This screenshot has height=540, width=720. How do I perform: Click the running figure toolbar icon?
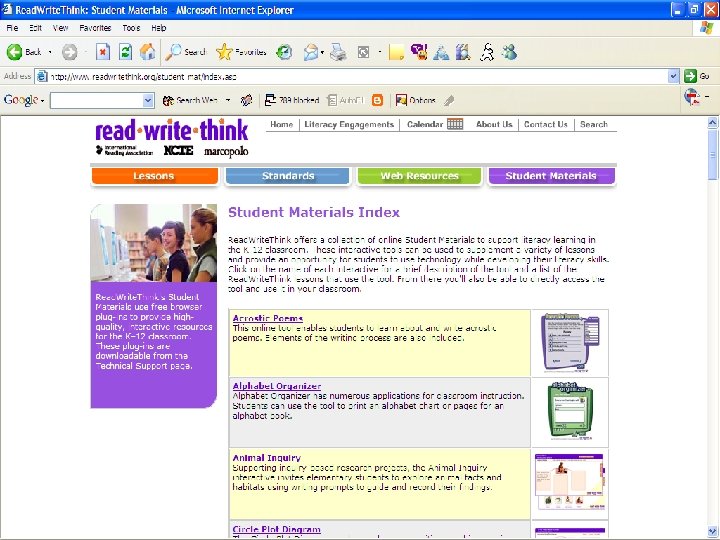click(487, 52)
